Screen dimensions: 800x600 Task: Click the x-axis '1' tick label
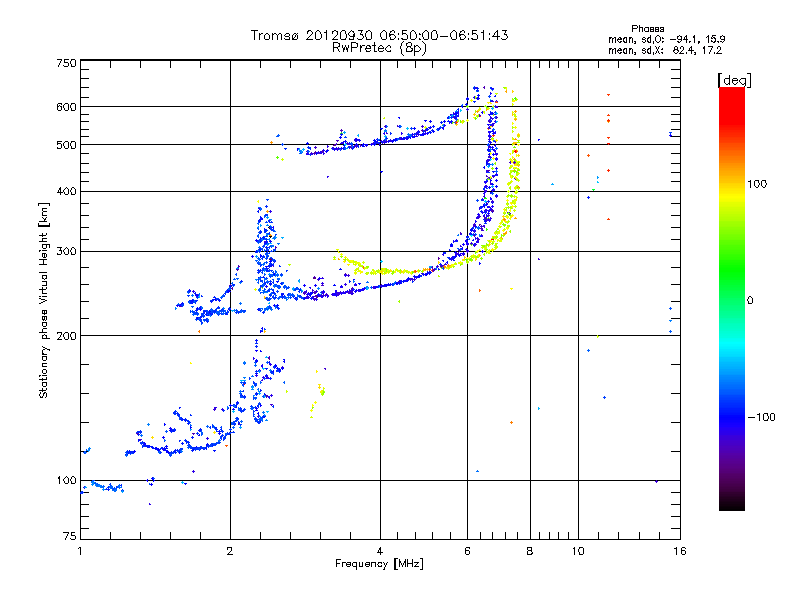pyautogui.click(x=80, y=551)
